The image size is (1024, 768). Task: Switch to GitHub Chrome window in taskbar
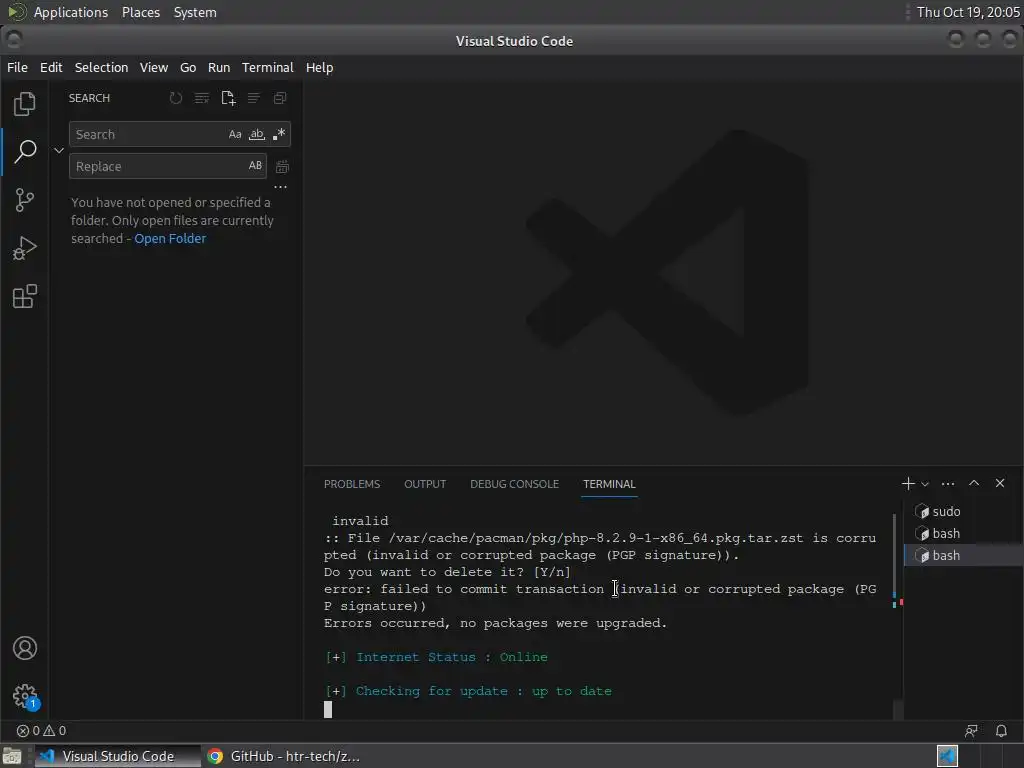[x=284, y=756]
